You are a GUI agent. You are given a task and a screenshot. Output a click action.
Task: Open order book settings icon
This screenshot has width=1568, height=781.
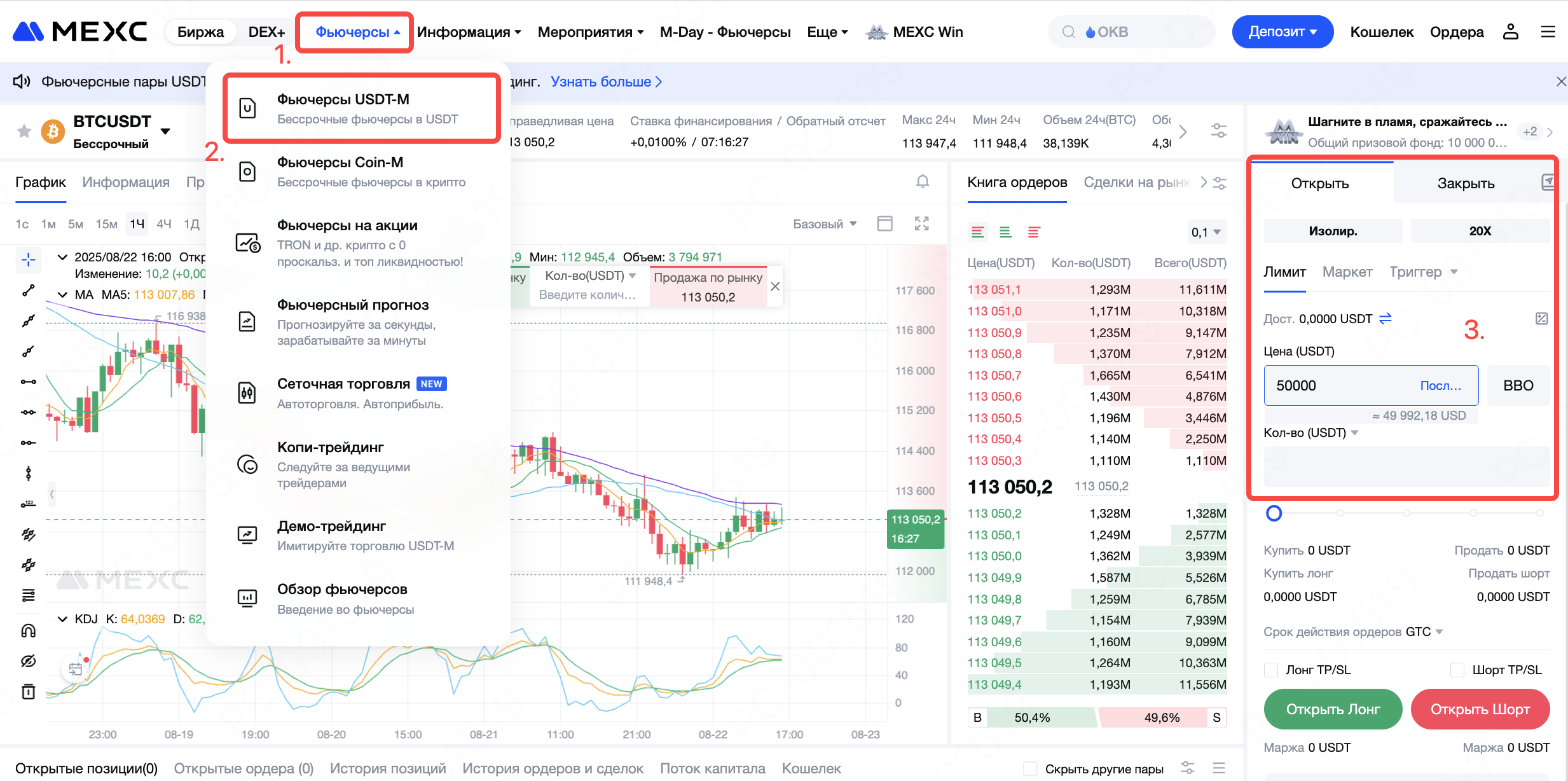1220,183
